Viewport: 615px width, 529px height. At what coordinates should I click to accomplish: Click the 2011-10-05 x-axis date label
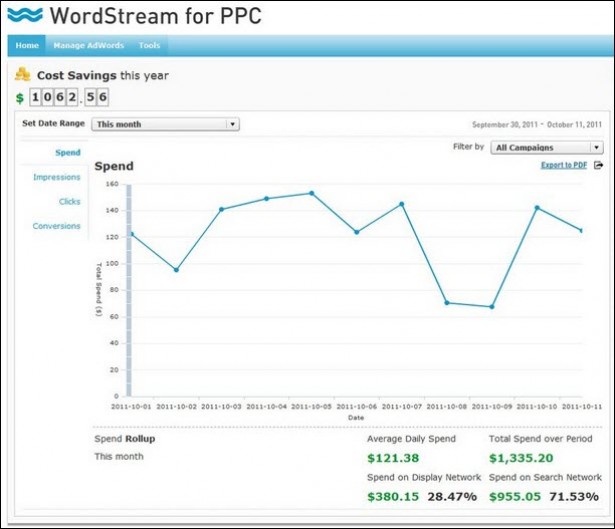[311, 407]
